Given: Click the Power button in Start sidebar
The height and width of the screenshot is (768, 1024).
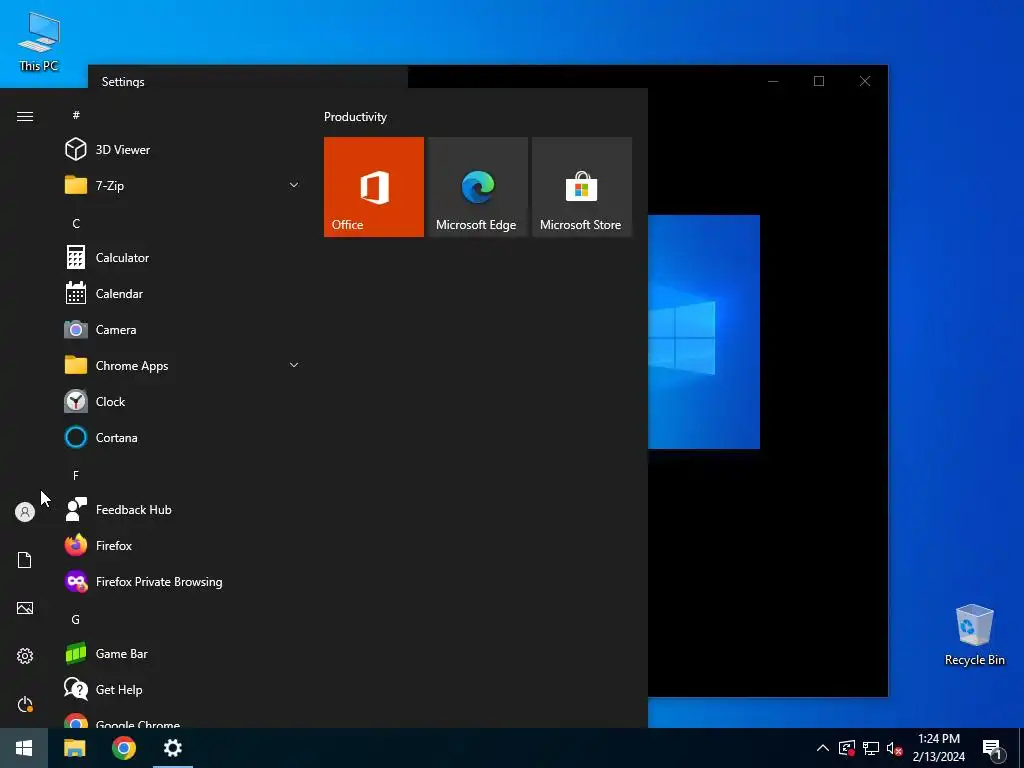Looking at the screenshot, I should coord(25,704).
